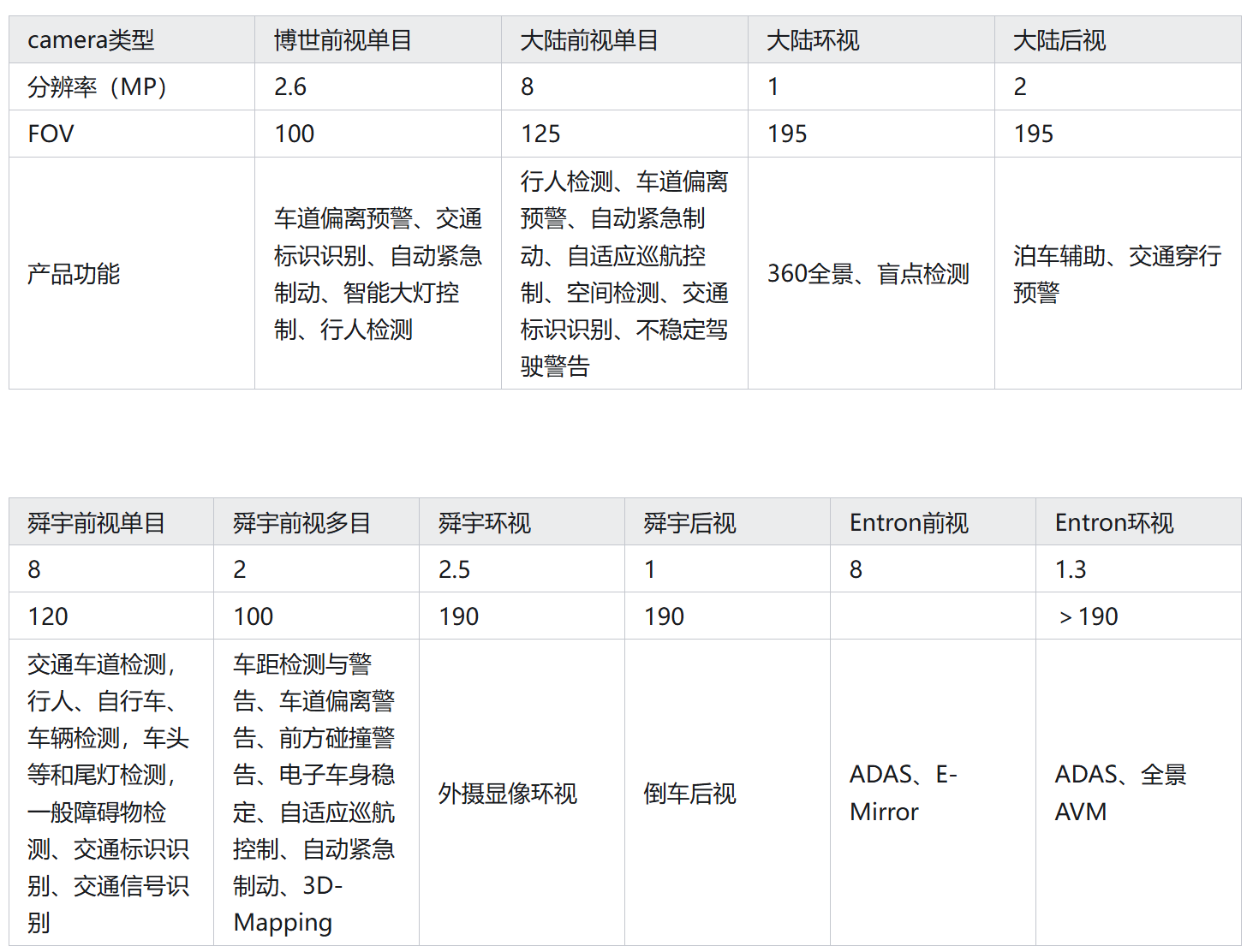Click the resolution value "2.5"
This screenshot has width=1247, height=952.
[522, 569]
